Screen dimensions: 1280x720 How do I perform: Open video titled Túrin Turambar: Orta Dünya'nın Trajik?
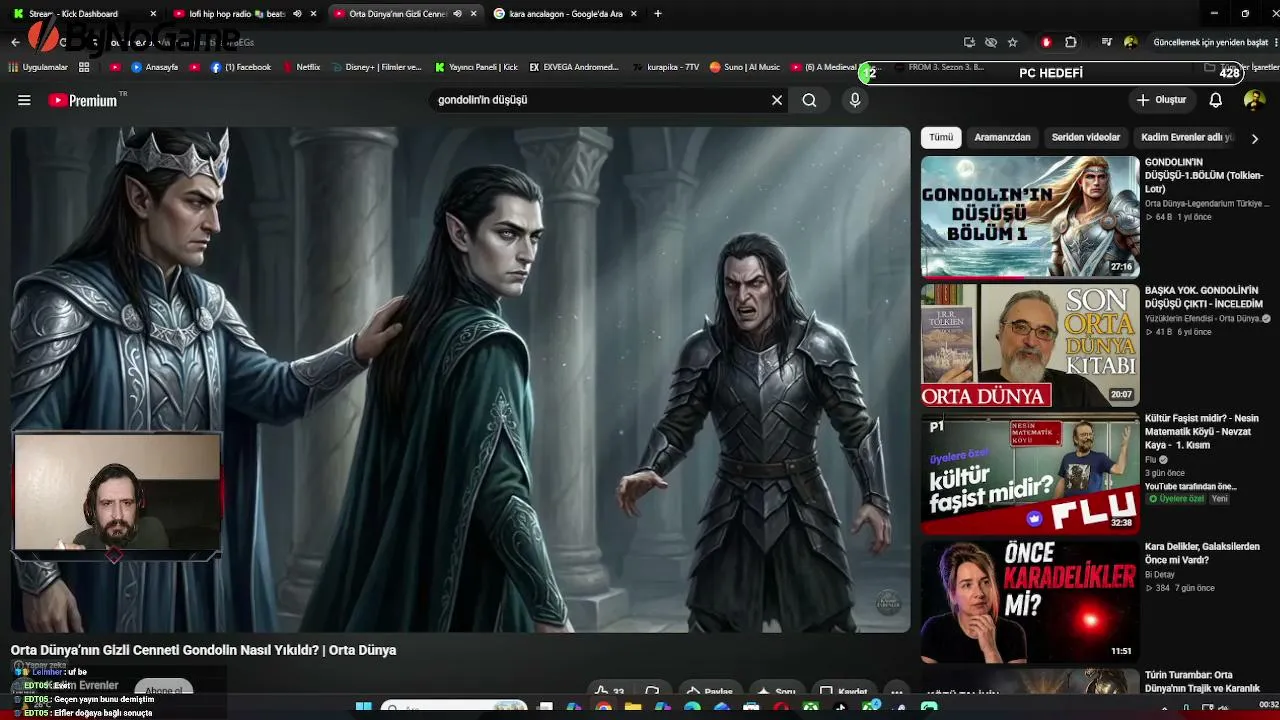pyautogui.click(x=1202, y=681)
